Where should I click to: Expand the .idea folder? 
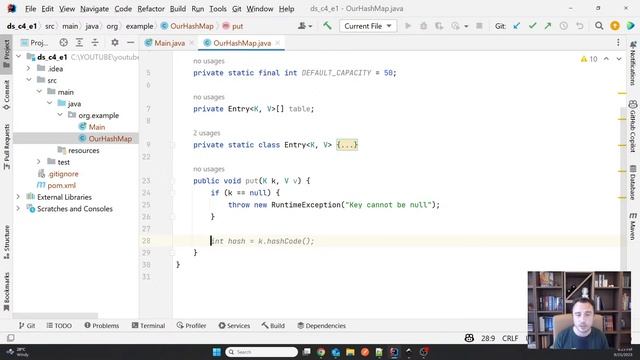point(29,69)
